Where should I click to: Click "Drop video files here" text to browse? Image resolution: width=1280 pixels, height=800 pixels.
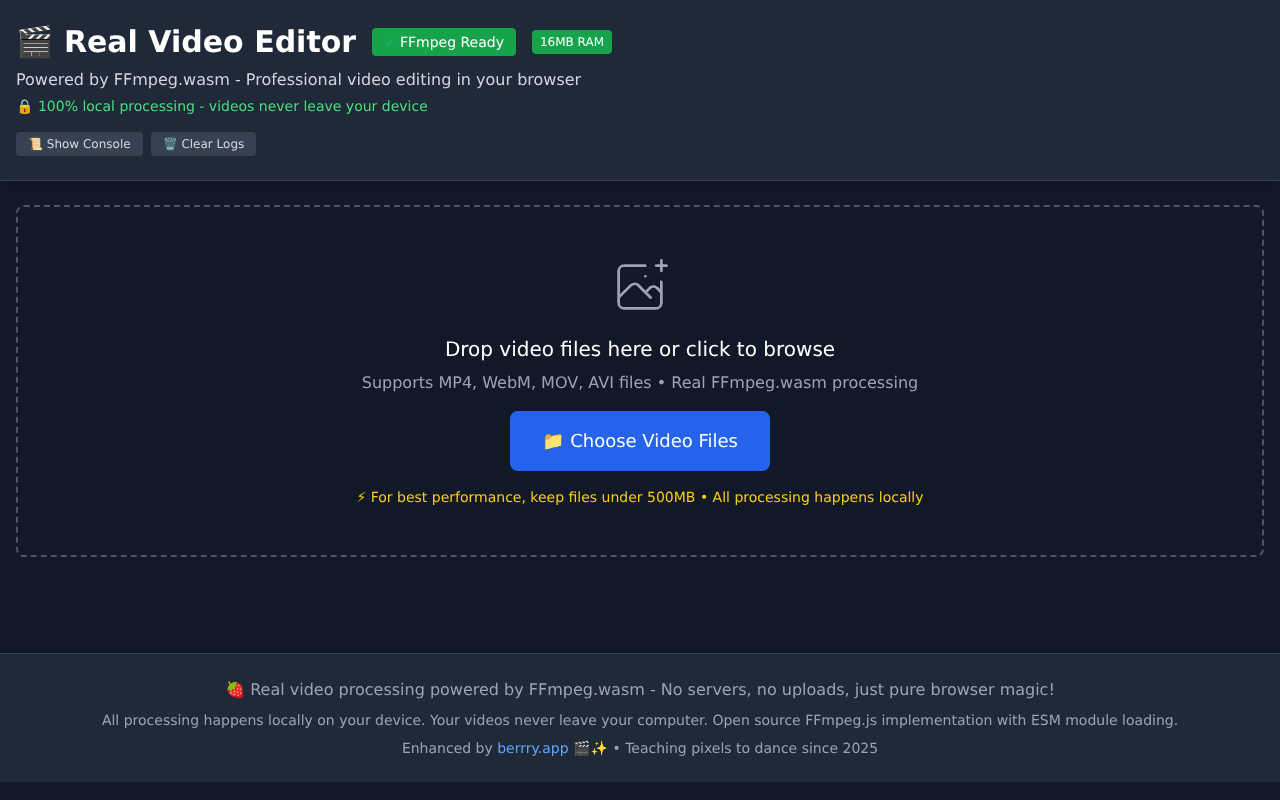point(639,349)
